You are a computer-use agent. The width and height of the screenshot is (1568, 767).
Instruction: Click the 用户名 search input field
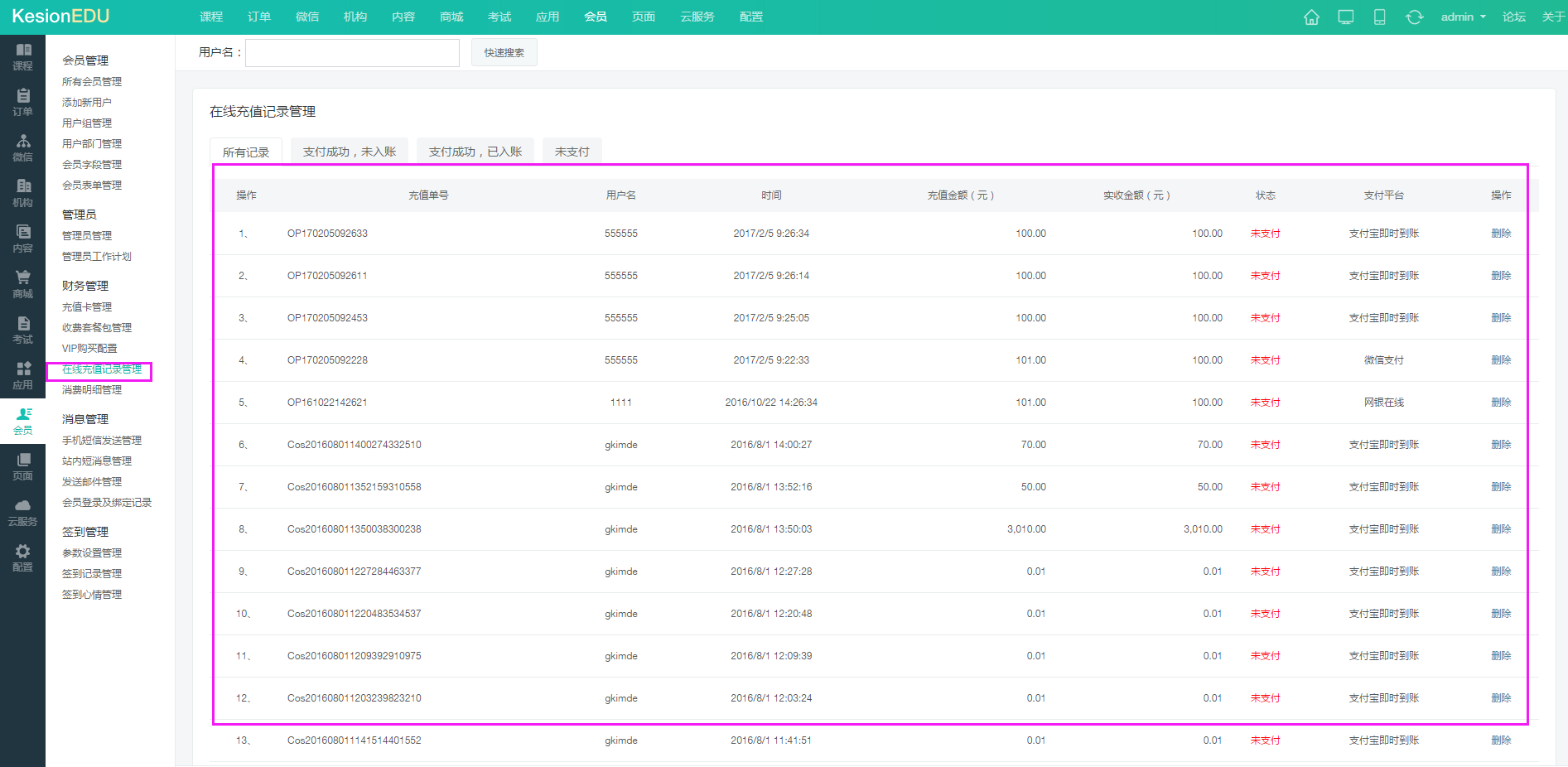[x=352, y=53]
